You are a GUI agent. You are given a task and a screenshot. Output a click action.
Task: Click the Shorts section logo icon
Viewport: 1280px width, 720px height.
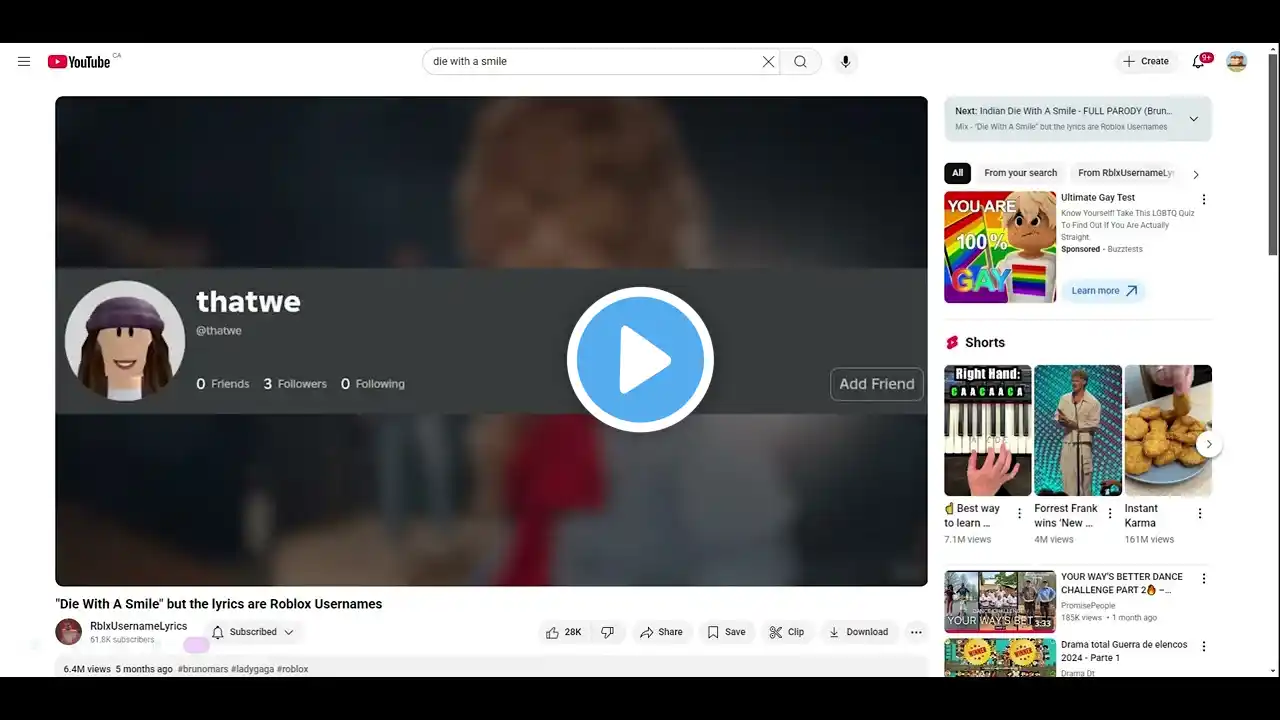(952, 343)
